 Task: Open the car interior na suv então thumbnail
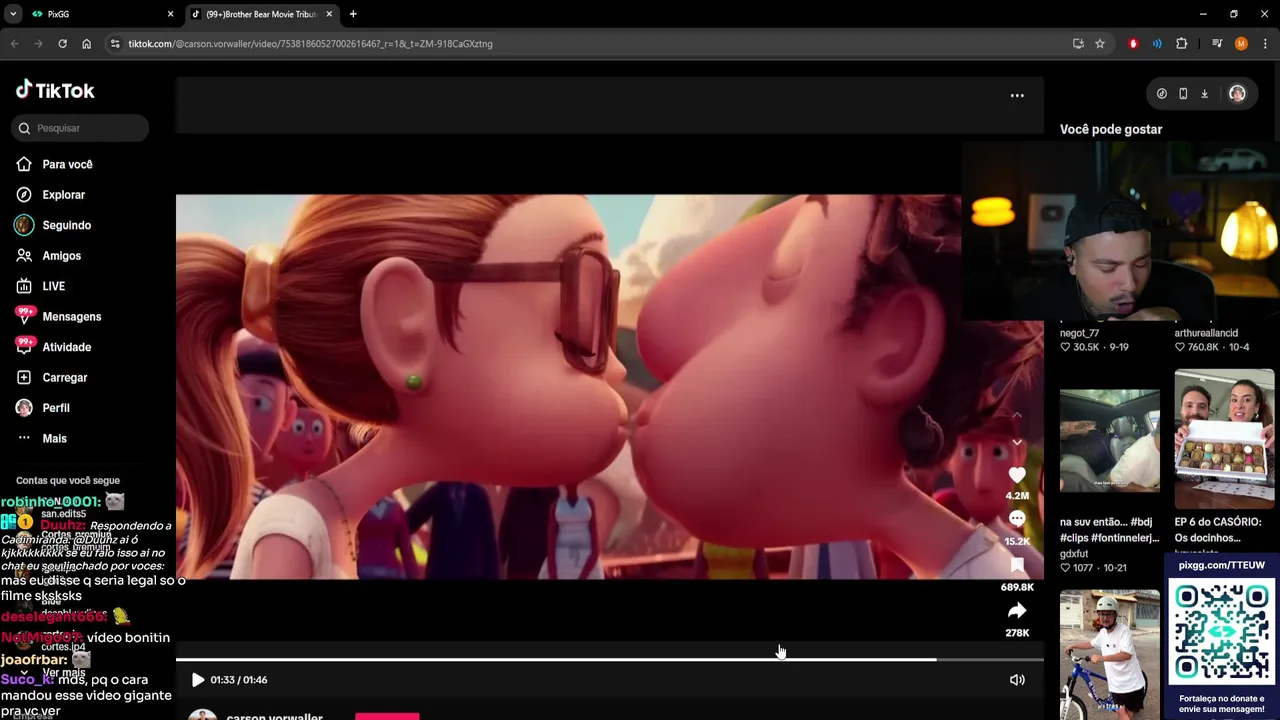(1110, 441)
